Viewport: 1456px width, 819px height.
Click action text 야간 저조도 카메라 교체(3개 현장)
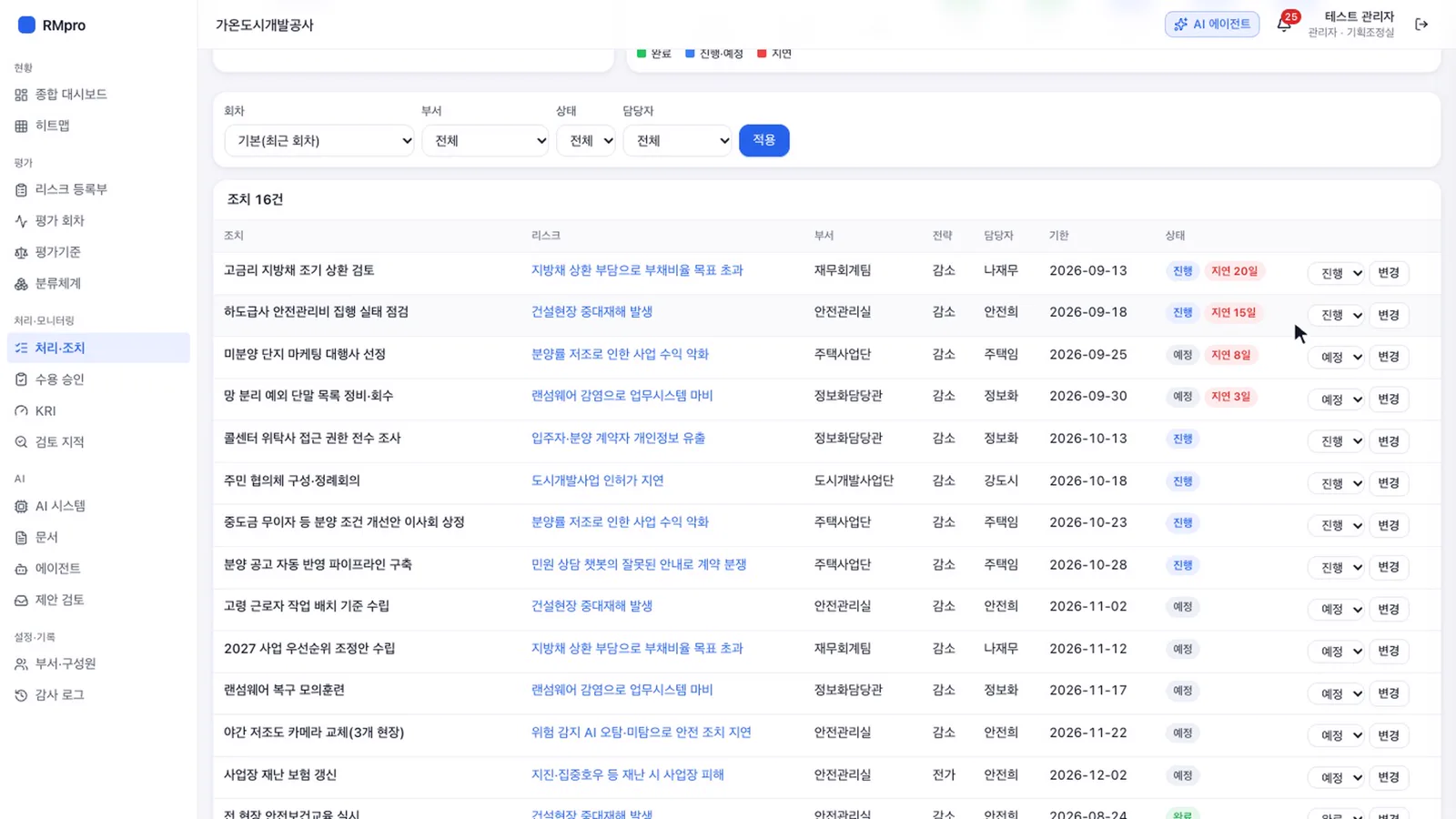(x=314, y=733)
